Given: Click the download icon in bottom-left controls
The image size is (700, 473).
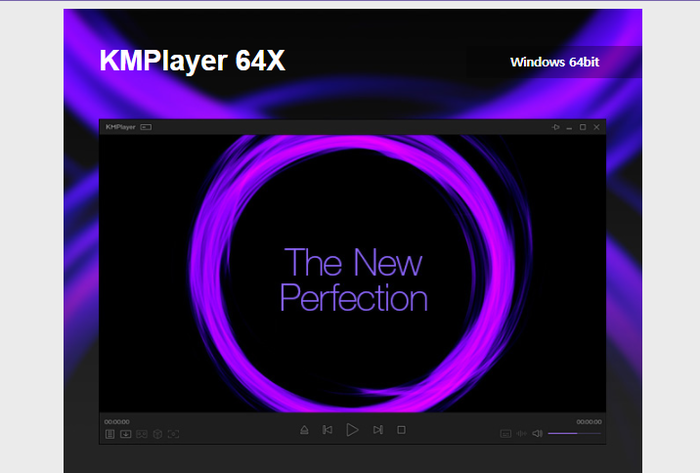Looking at the screenshot, I should click(x=126, y=434).
